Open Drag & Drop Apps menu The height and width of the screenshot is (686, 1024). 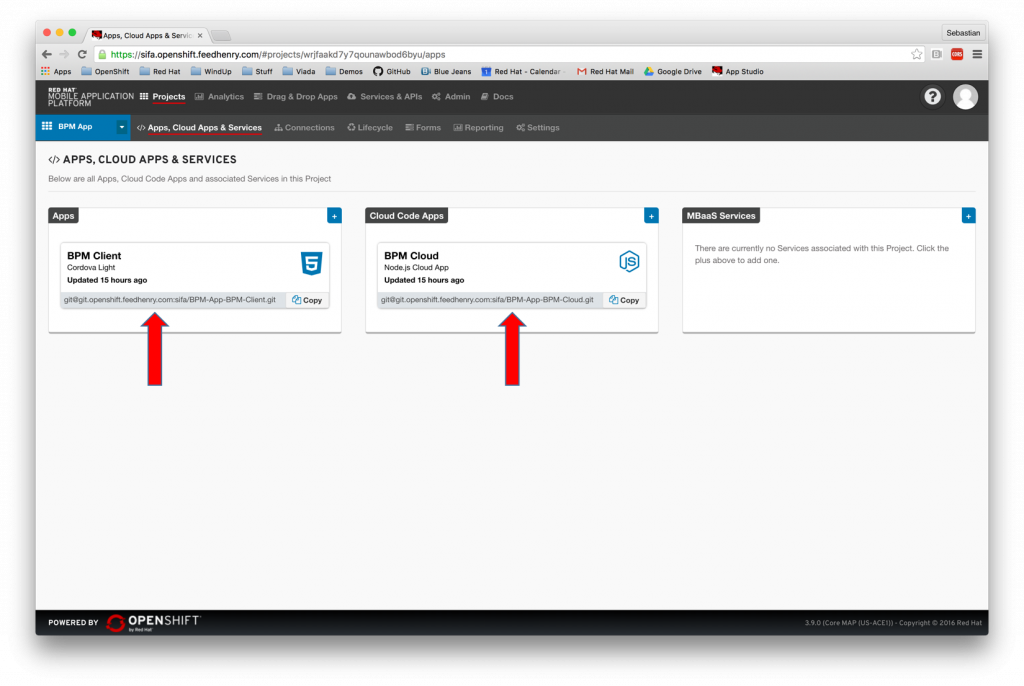[x=296, y=97]
